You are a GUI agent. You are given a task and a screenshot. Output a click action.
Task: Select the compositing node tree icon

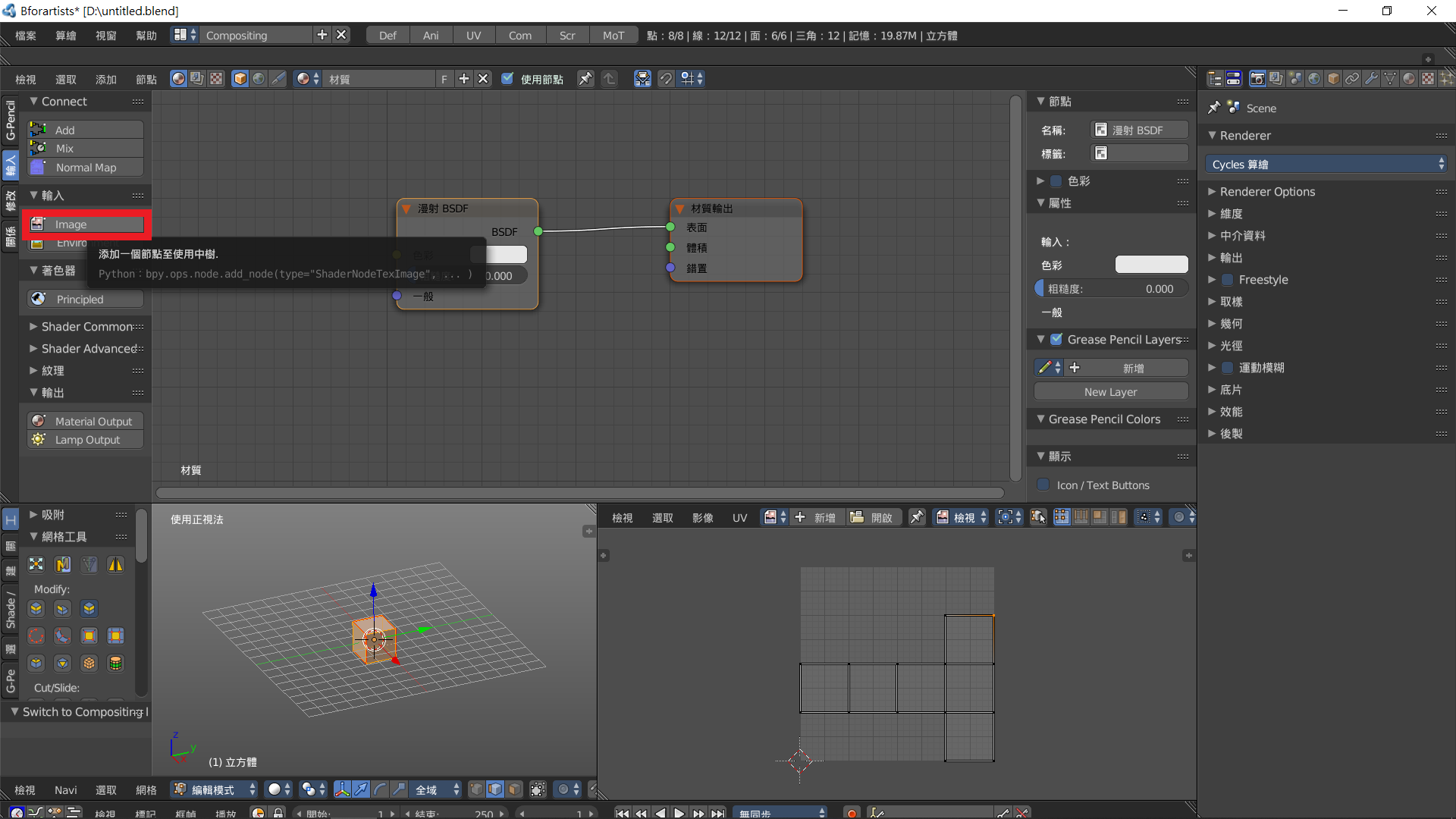point(197,79)
